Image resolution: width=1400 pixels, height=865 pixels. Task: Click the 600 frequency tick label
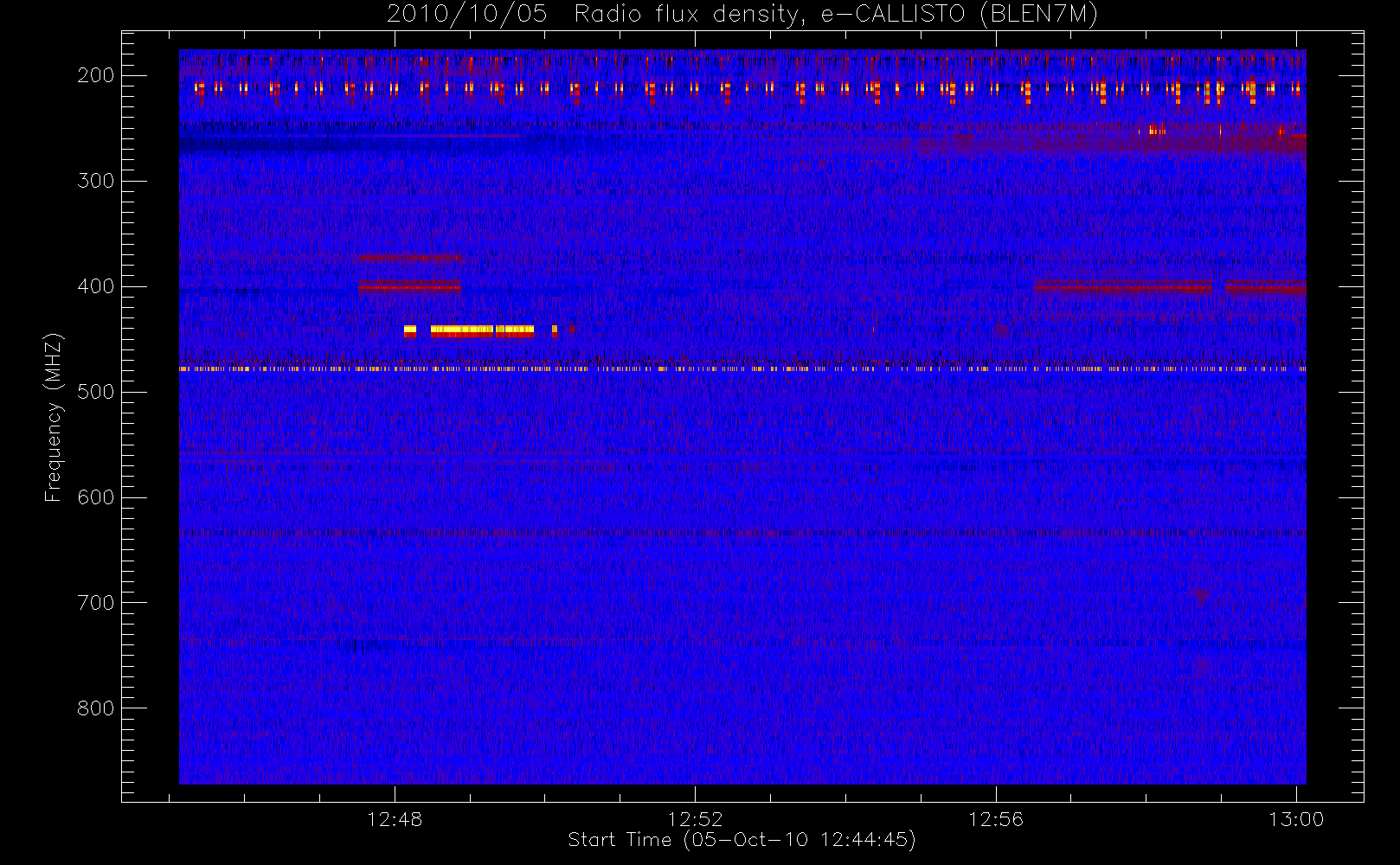(x=95, y=497)
